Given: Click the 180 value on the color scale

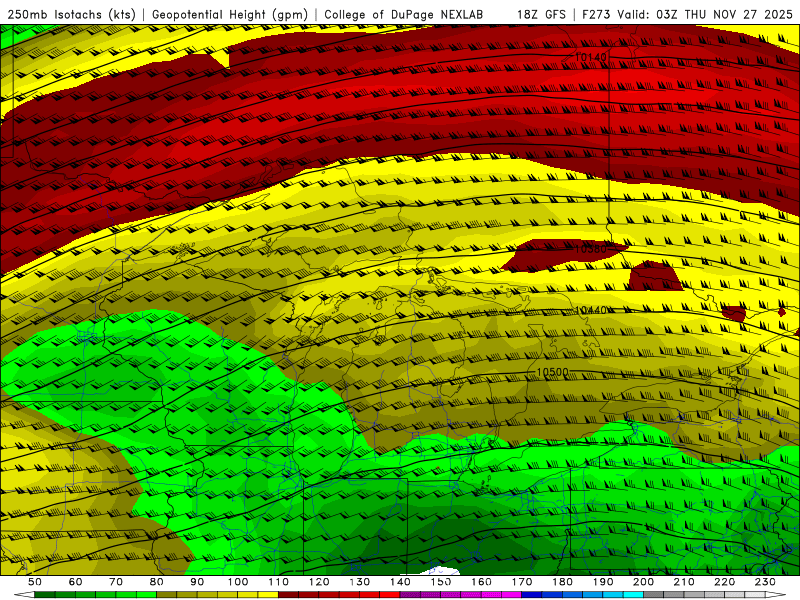Looking at the screenshot, I should (562, 582).
